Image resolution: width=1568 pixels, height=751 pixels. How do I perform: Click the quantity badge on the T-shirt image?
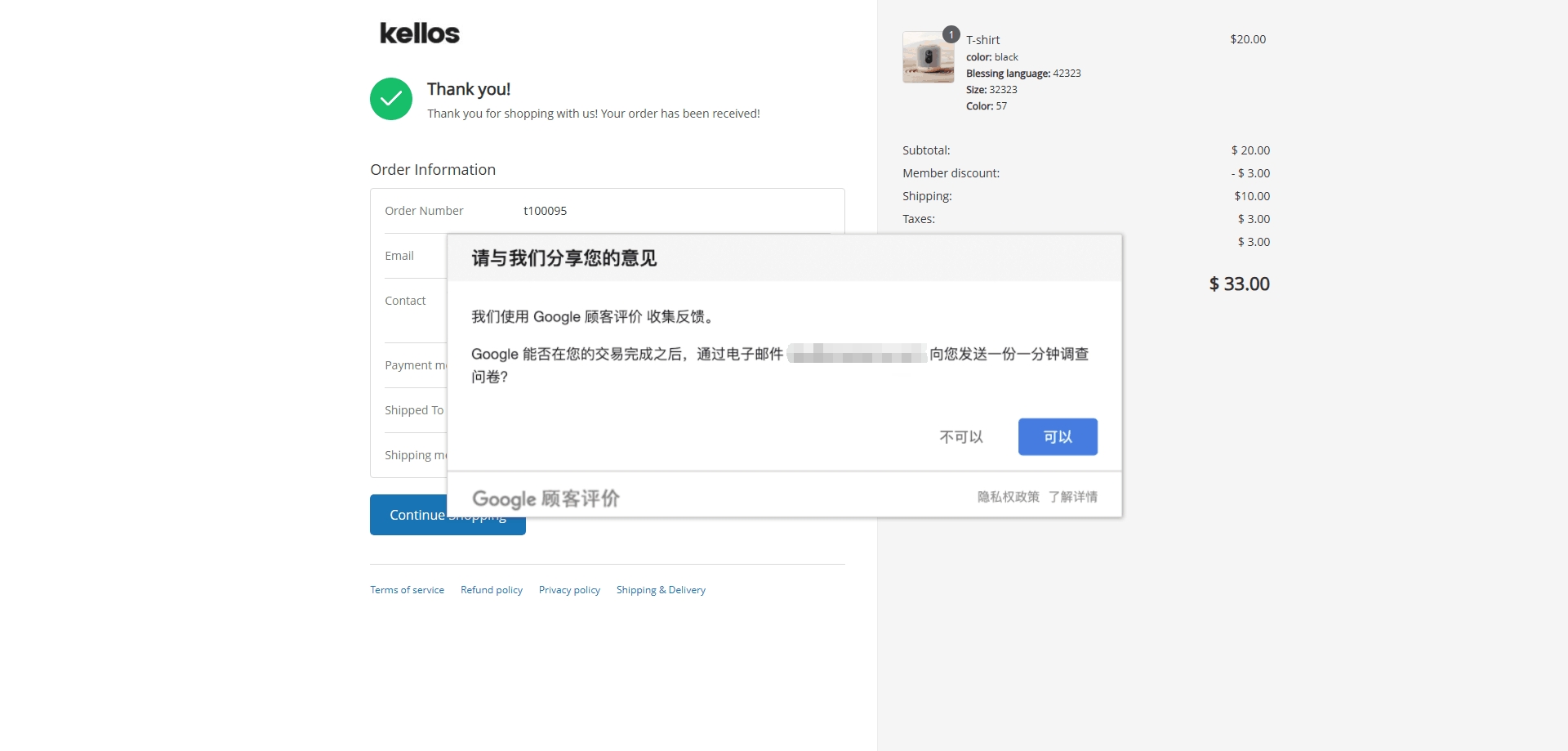pos(951,34)
